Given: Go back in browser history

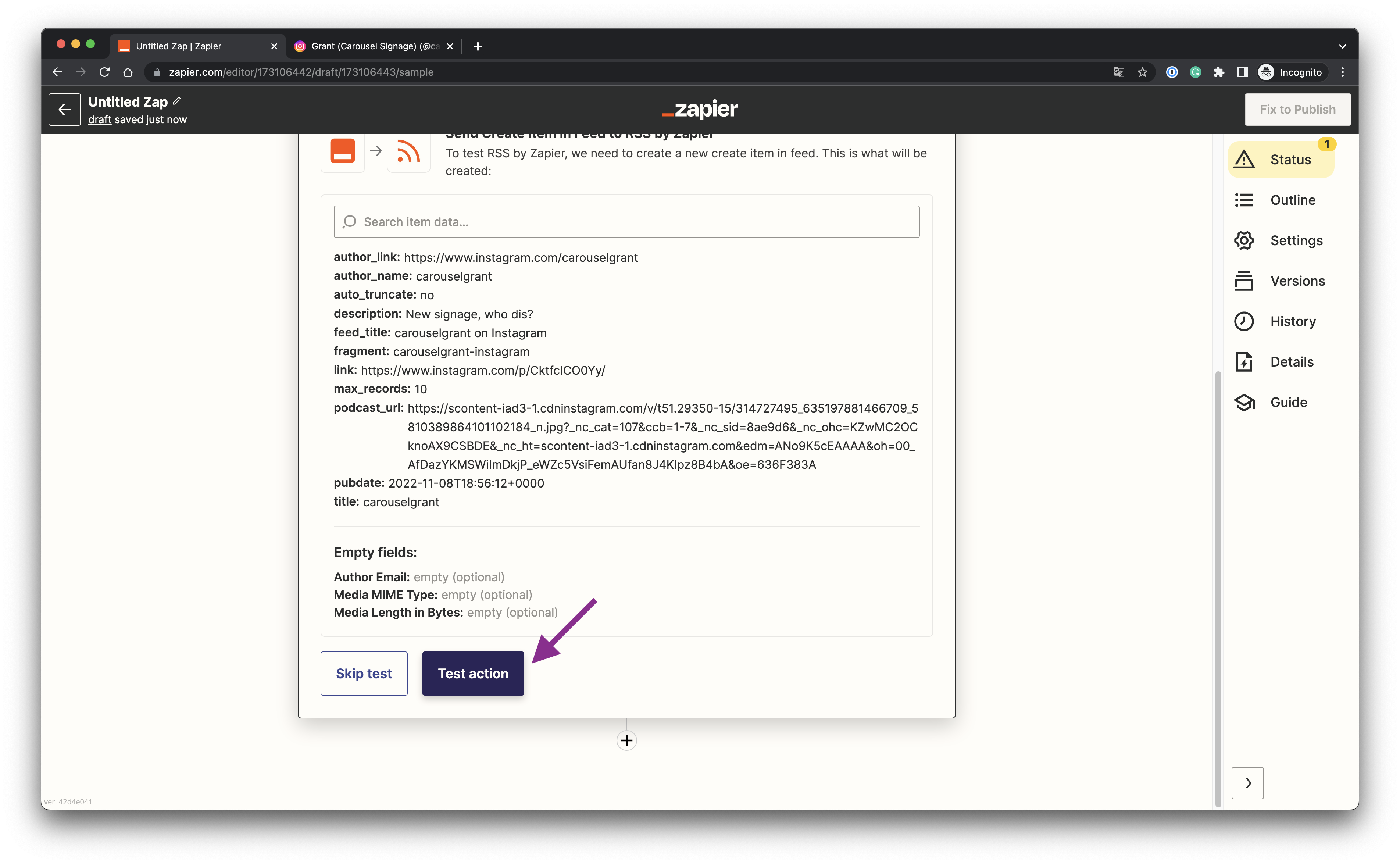Looking at the screenshot, I should point(57,72).
